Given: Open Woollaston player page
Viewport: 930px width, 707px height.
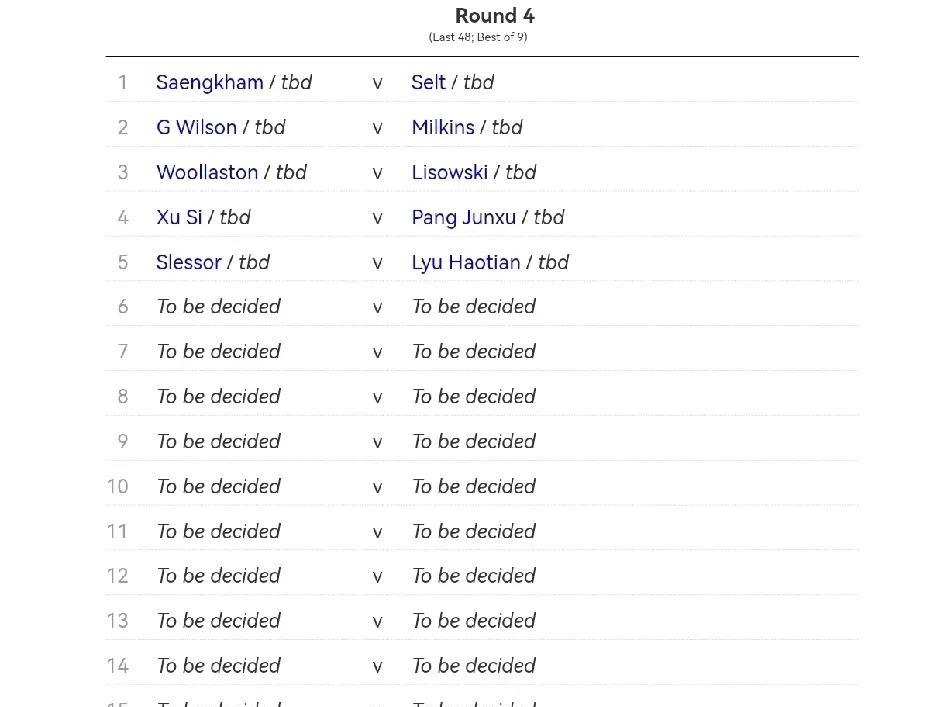Looking at the screenshot, I should pos(207,172).
